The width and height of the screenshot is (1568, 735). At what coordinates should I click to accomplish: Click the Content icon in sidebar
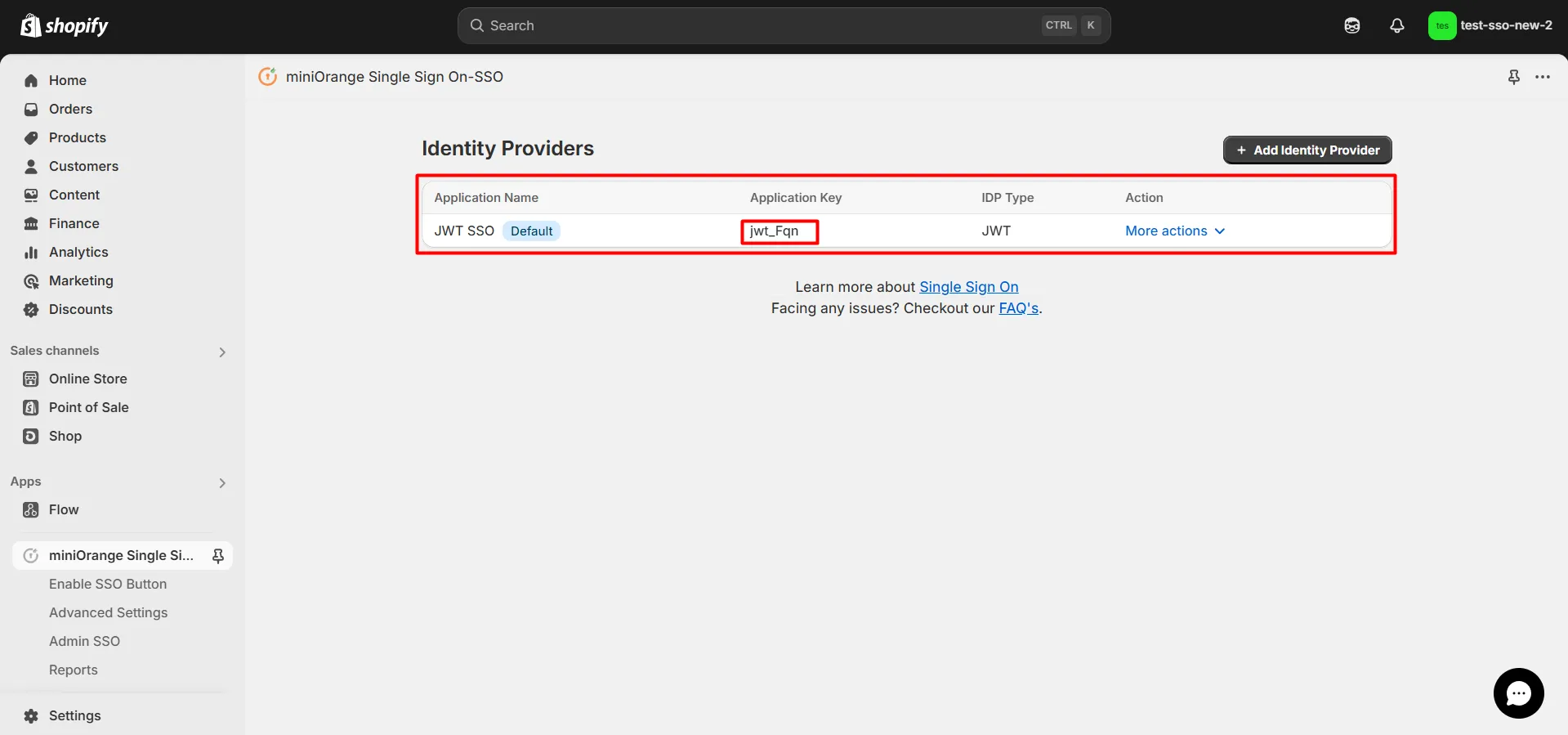tap(31, 195)
